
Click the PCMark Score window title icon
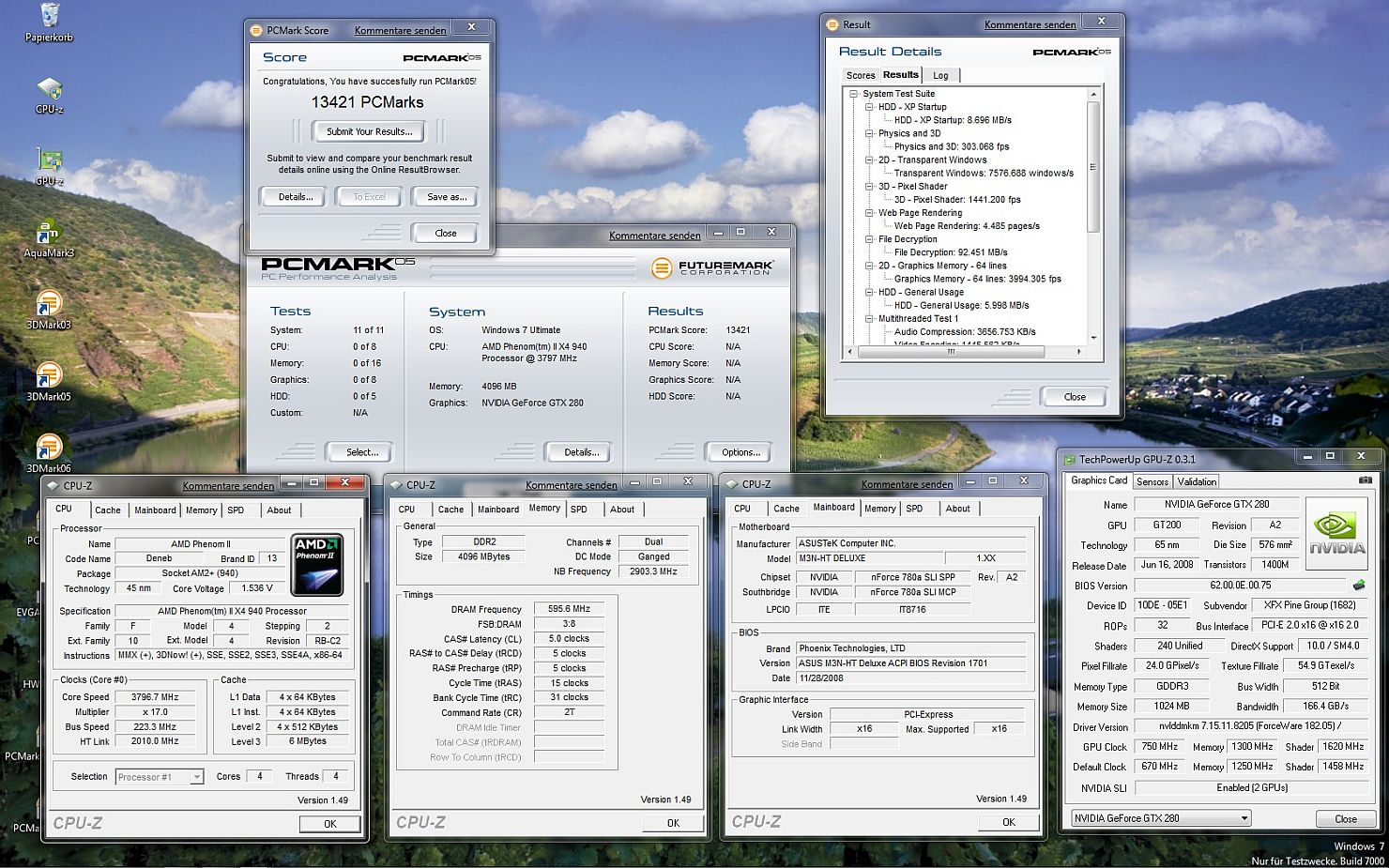click(x=256, y=30)
